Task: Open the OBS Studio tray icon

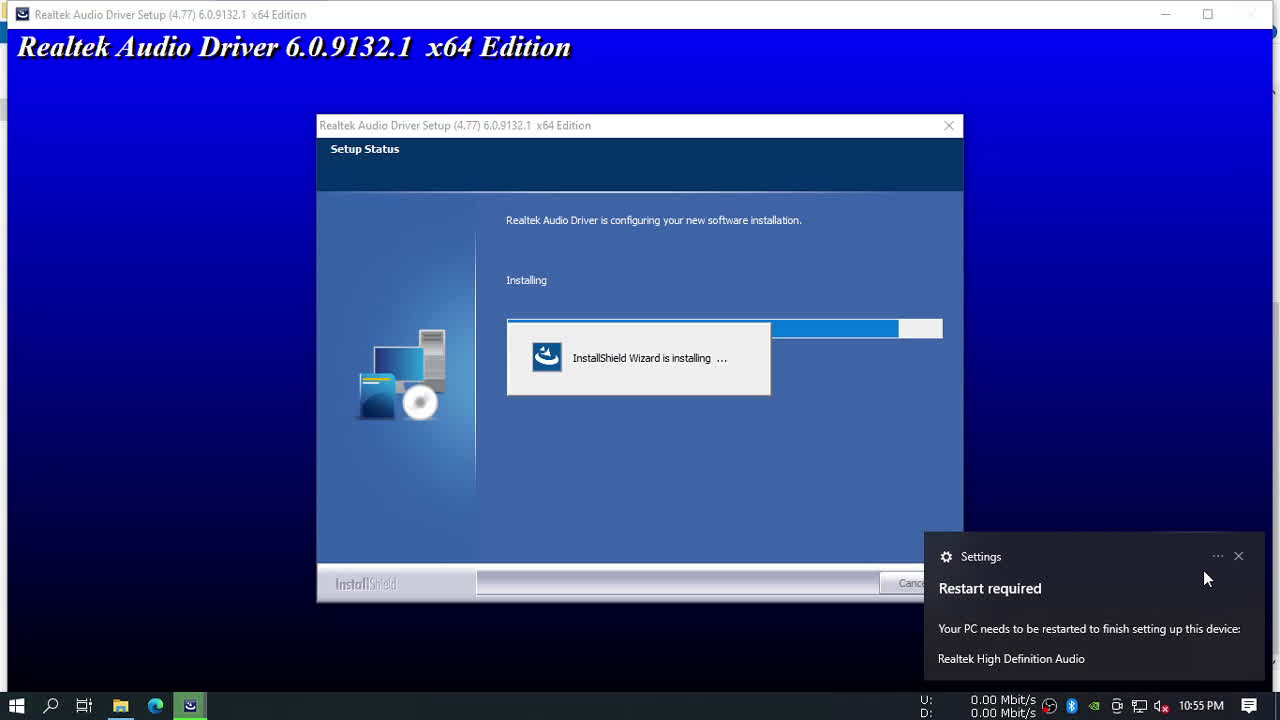Action: coord(1049,706)
